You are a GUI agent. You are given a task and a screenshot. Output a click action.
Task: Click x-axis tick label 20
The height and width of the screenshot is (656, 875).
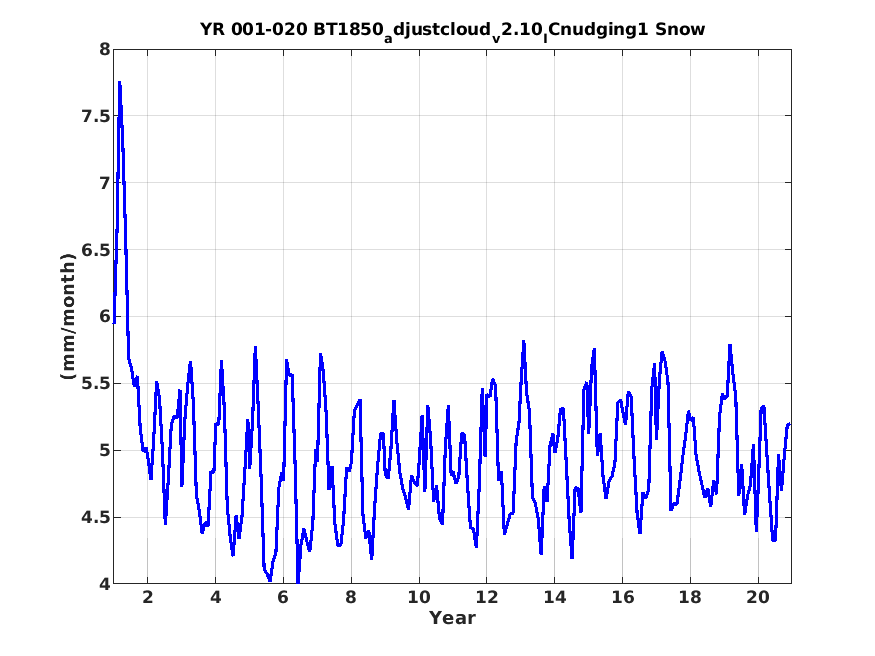[x=758, y=597]
